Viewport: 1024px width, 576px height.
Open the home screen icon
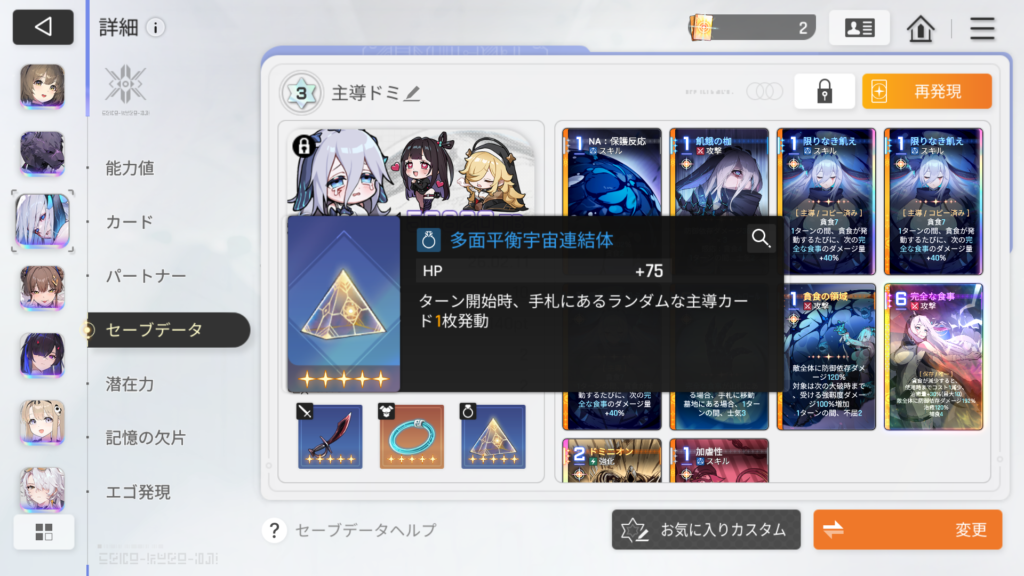tap(920, 28)
